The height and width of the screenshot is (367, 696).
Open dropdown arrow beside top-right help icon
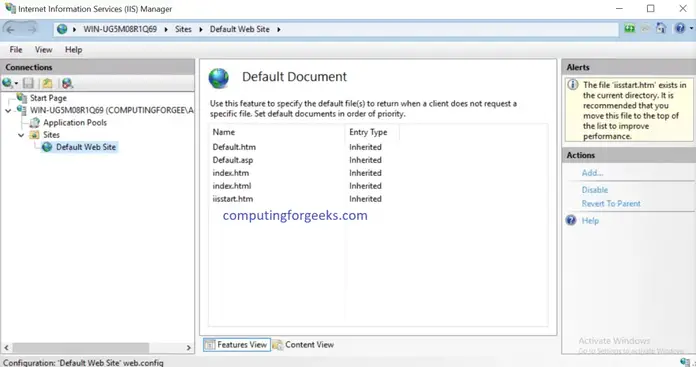tap(691, 29)
